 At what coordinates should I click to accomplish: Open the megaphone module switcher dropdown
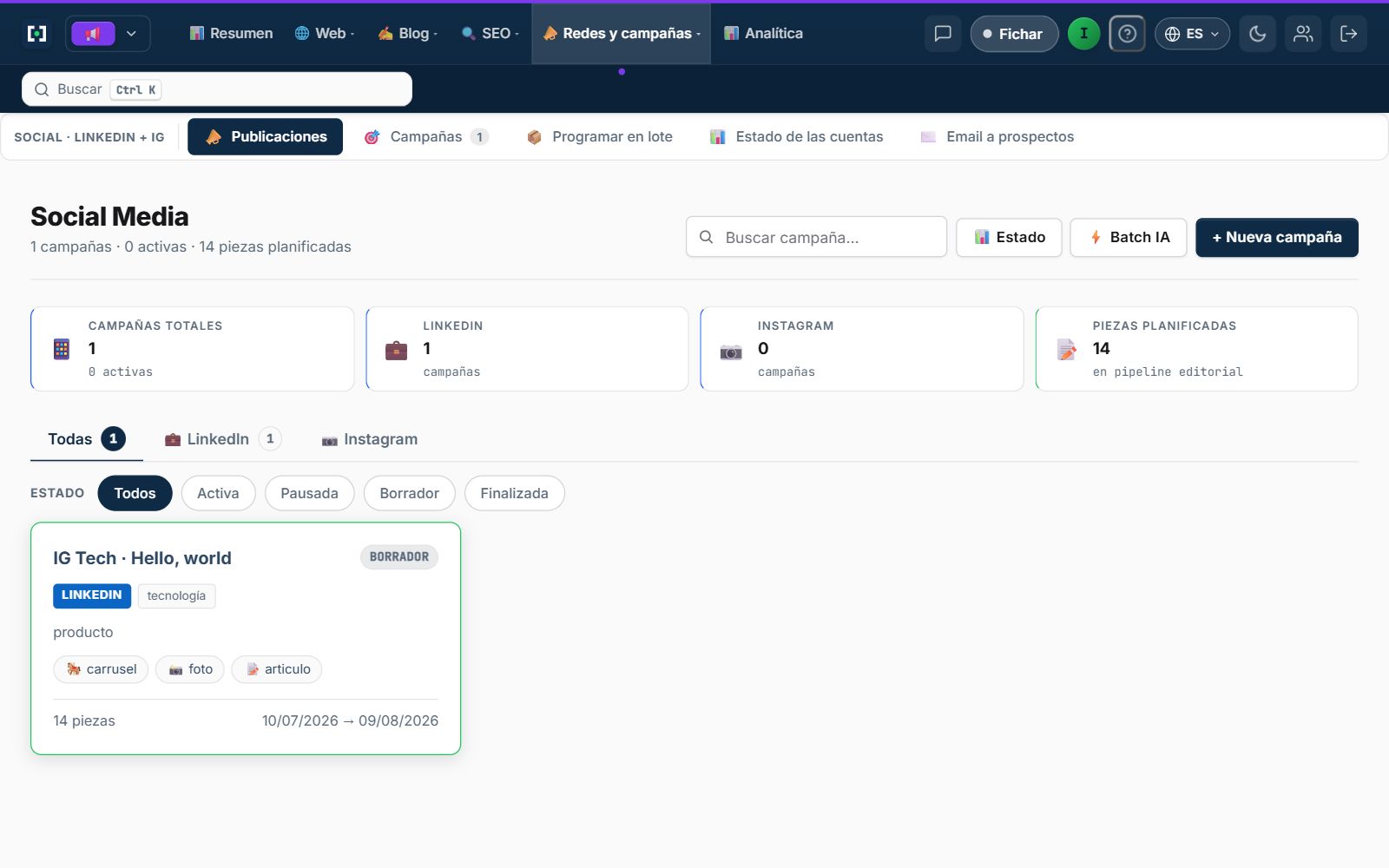pyautogui.click(x=108, y=34)
